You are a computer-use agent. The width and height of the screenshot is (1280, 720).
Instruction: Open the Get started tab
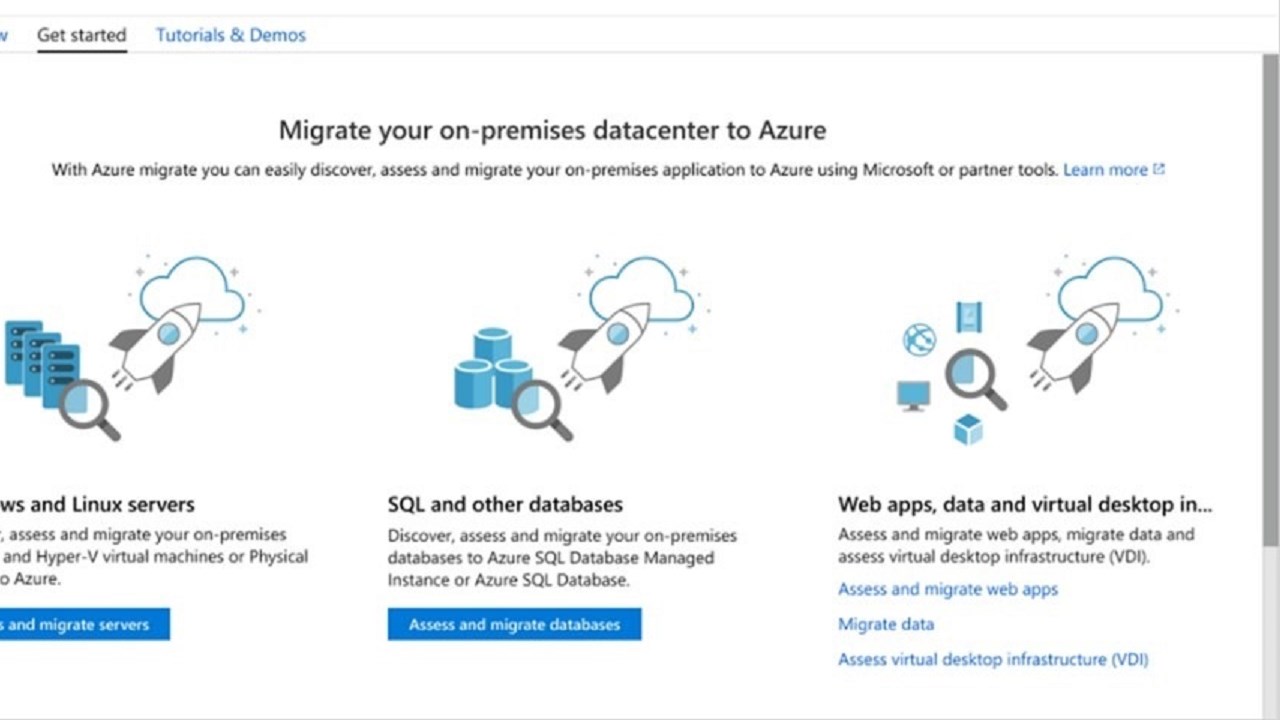pos(81,35)
